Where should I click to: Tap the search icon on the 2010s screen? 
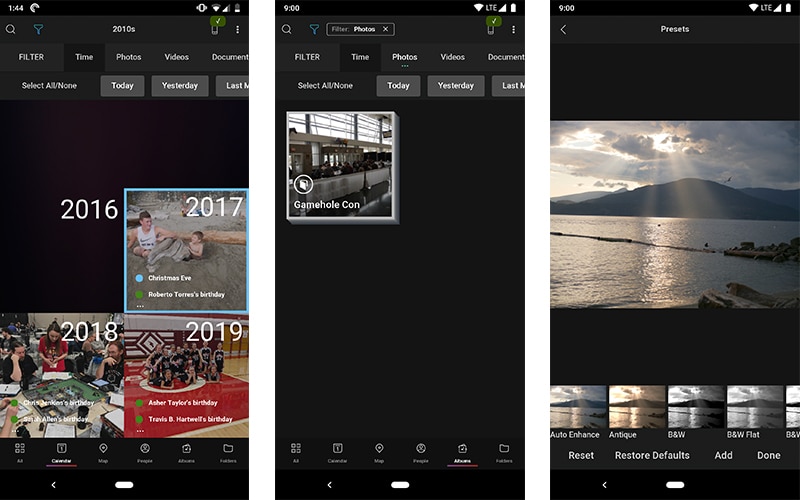(11, 30)
